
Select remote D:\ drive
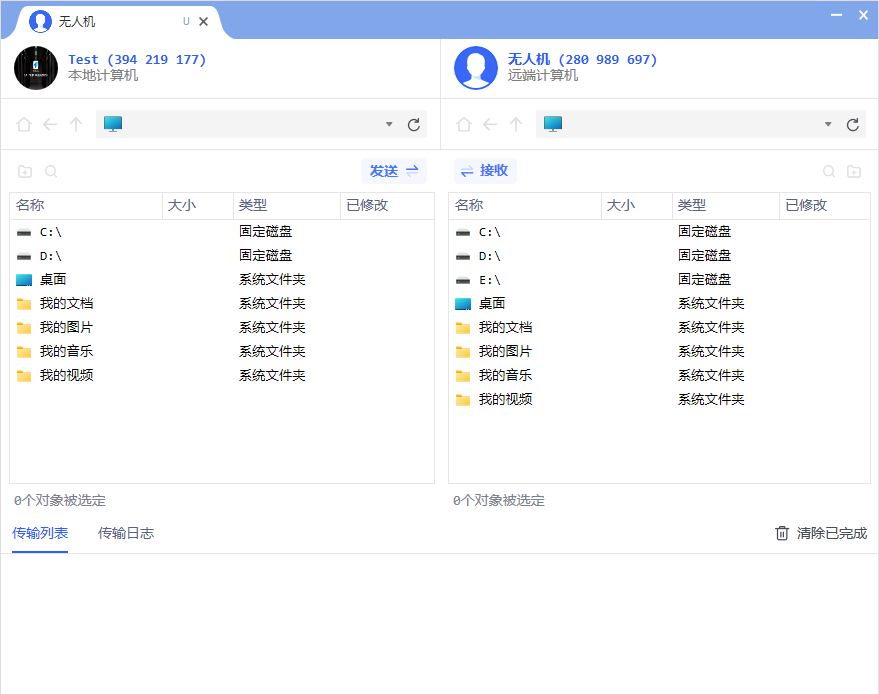[659, 256]
